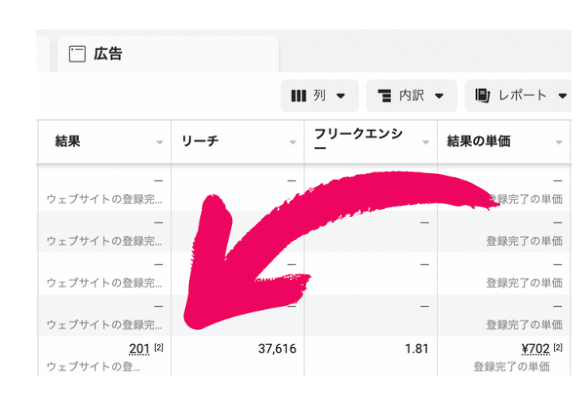This screenshot has width=588, height=414.
Task: Click the 内訳 breakdown icon
Action: point(384,96)
